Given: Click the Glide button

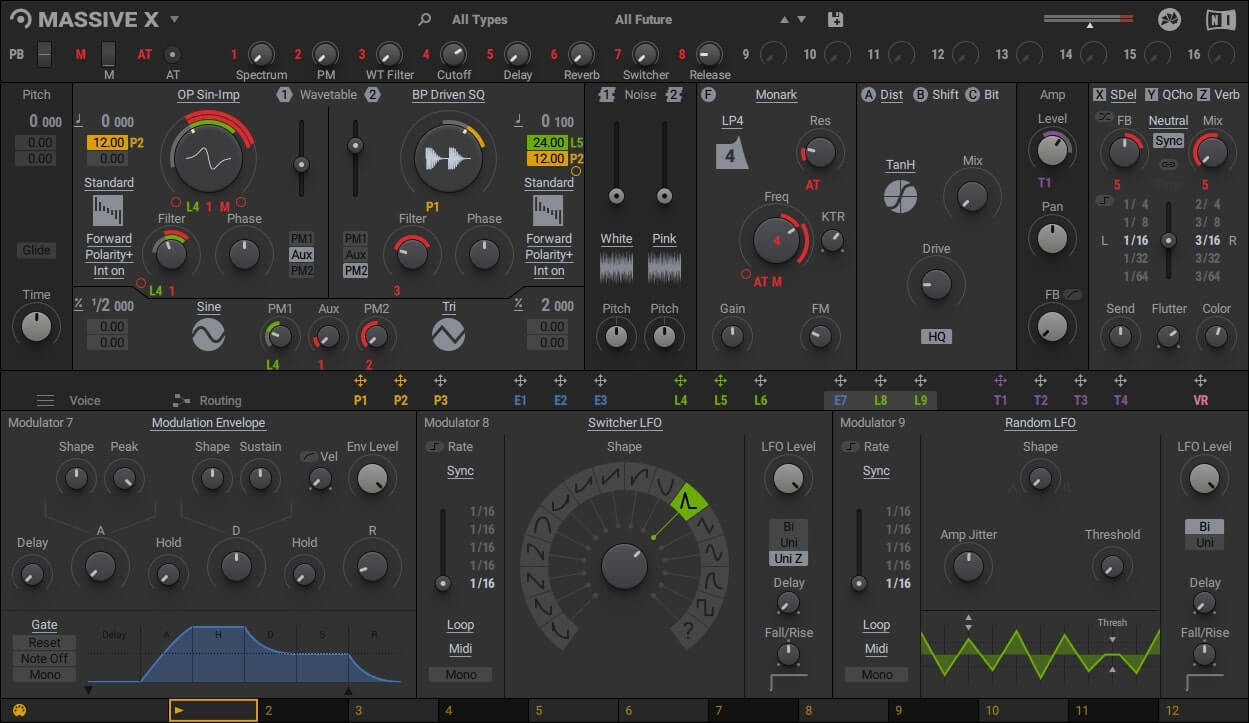Looking at the screenshot, I should pos(35,249).
